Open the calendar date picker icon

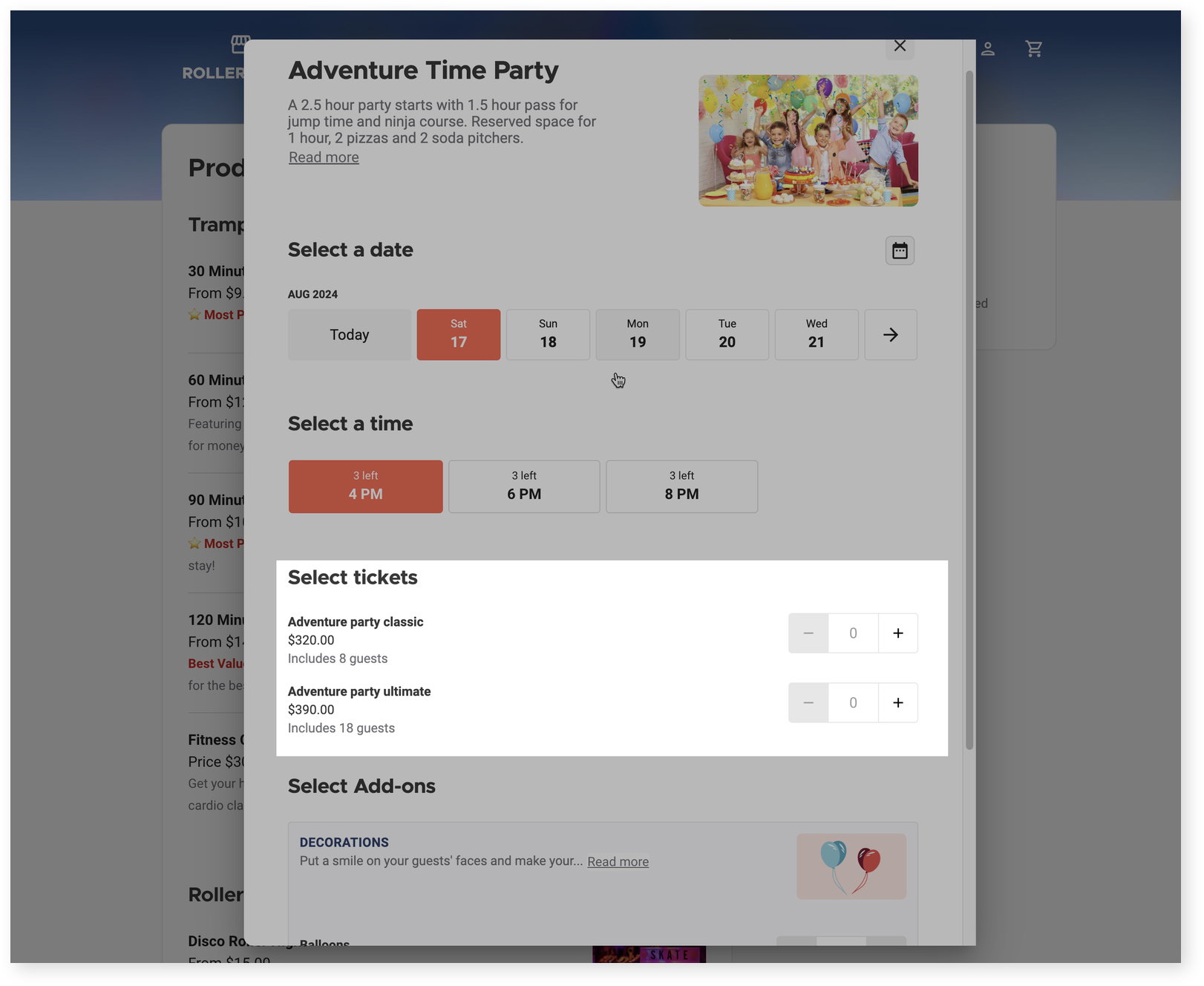coord(900,251)
